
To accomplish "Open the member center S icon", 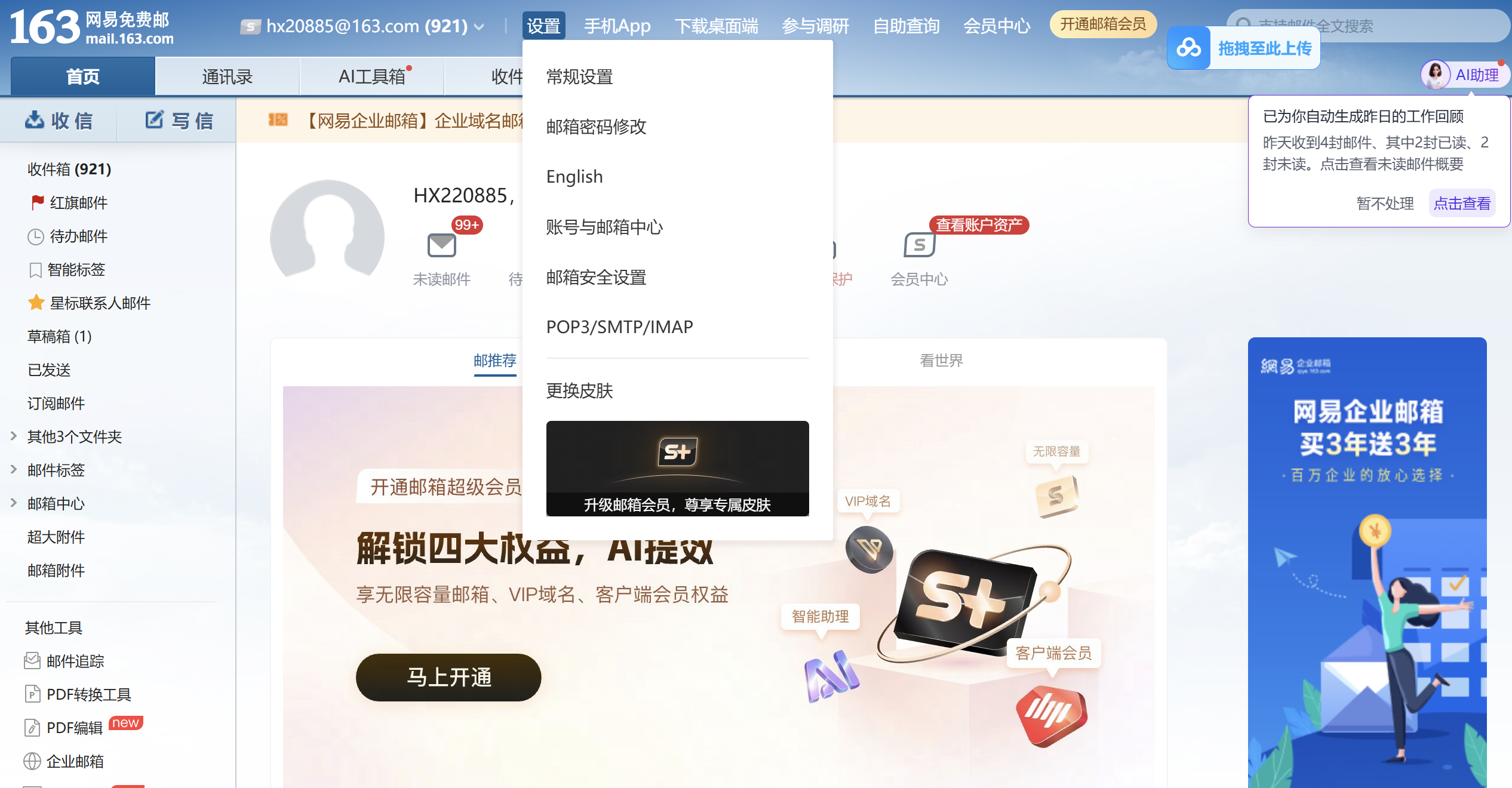I will pyautogui.click(x=919, y=245).
